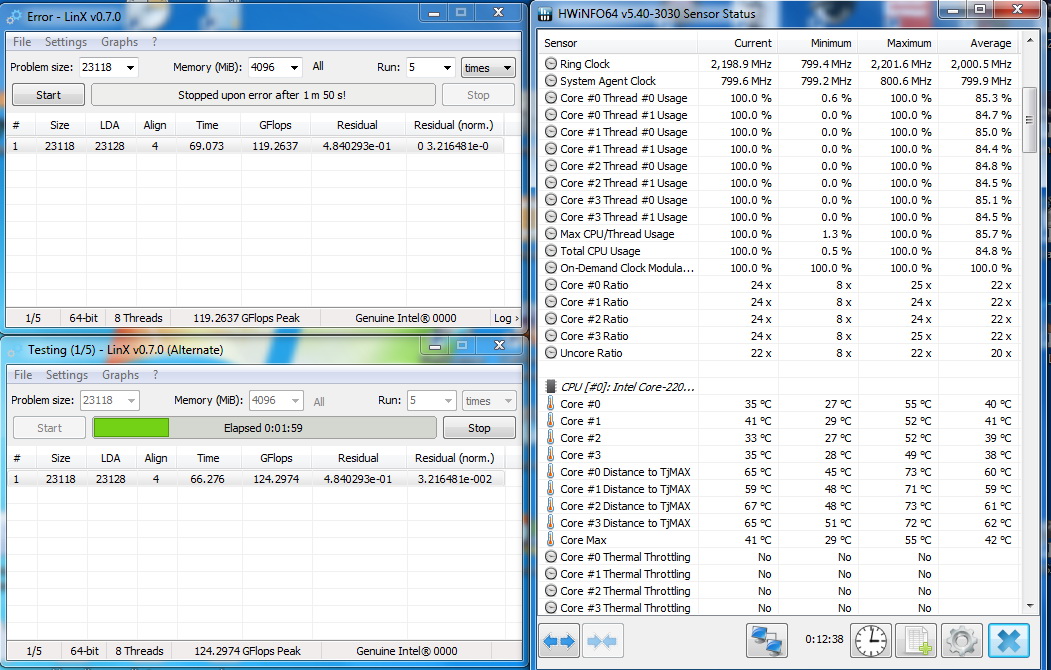Click Core #3 Thermal Throttling icon
Screen dimensions: 1051x670
551,608
